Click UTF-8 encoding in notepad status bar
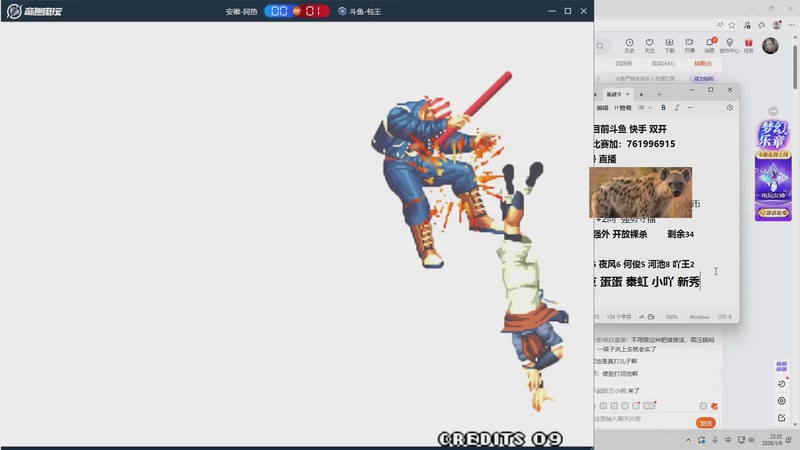The height and width of the screenshot is (450, 800). click(724, 317)
